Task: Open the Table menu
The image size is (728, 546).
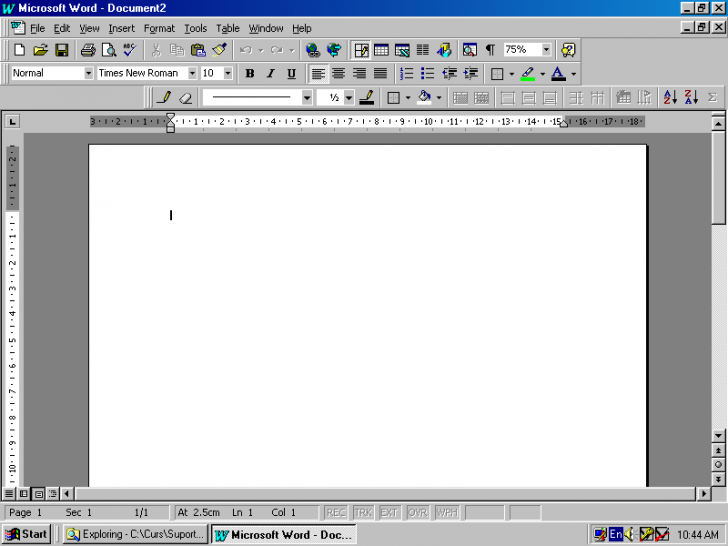Action: coord(228,28)
